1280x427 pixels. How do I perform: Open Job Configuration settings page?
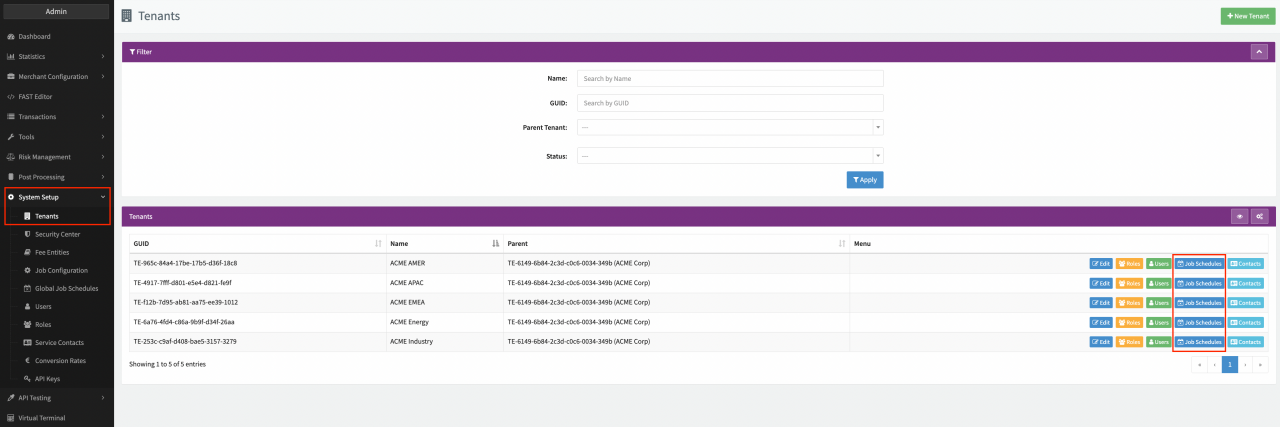tap(61, 270)
